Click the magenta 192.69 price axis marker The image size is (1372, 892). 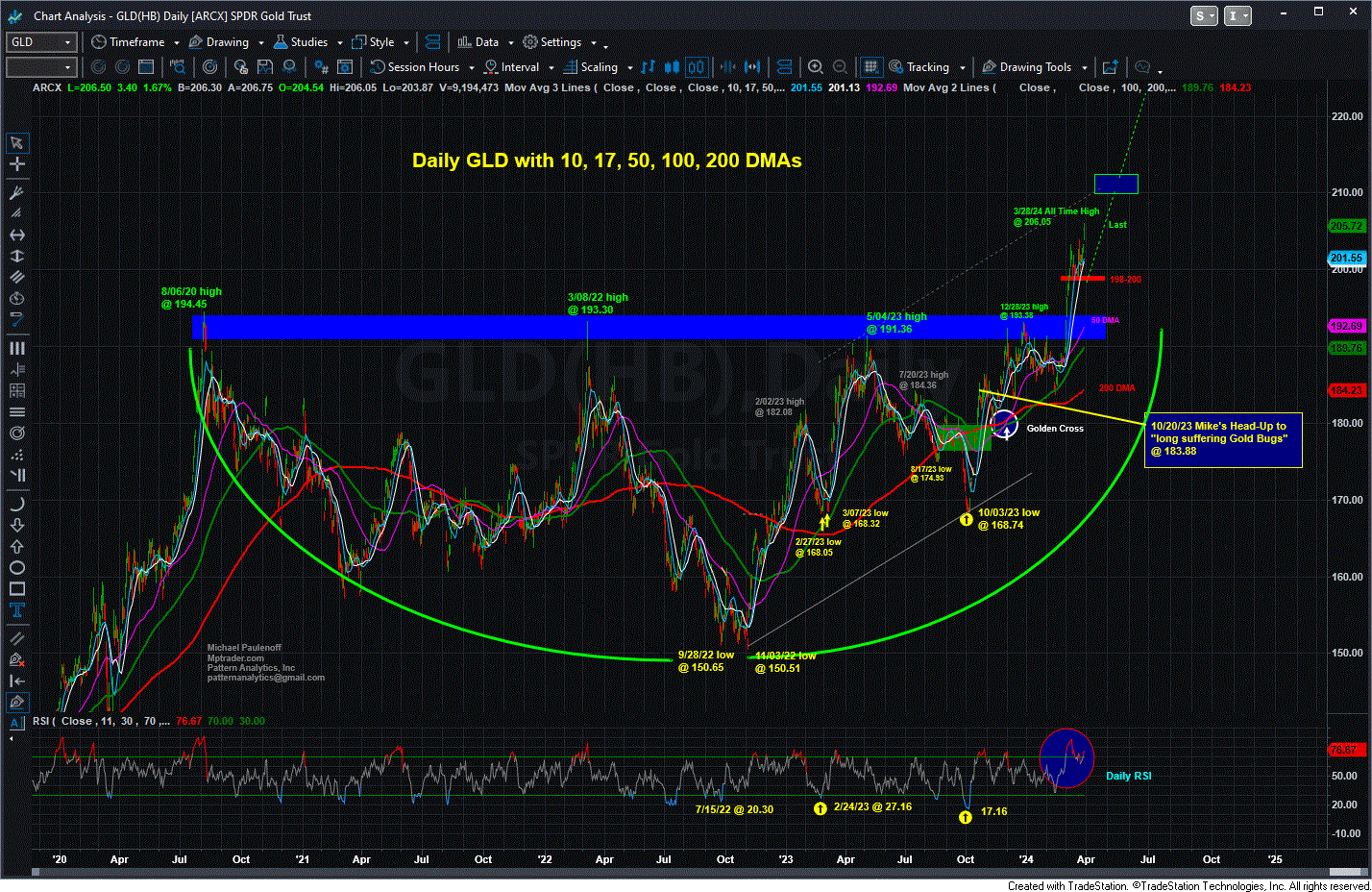(1346, 326)
